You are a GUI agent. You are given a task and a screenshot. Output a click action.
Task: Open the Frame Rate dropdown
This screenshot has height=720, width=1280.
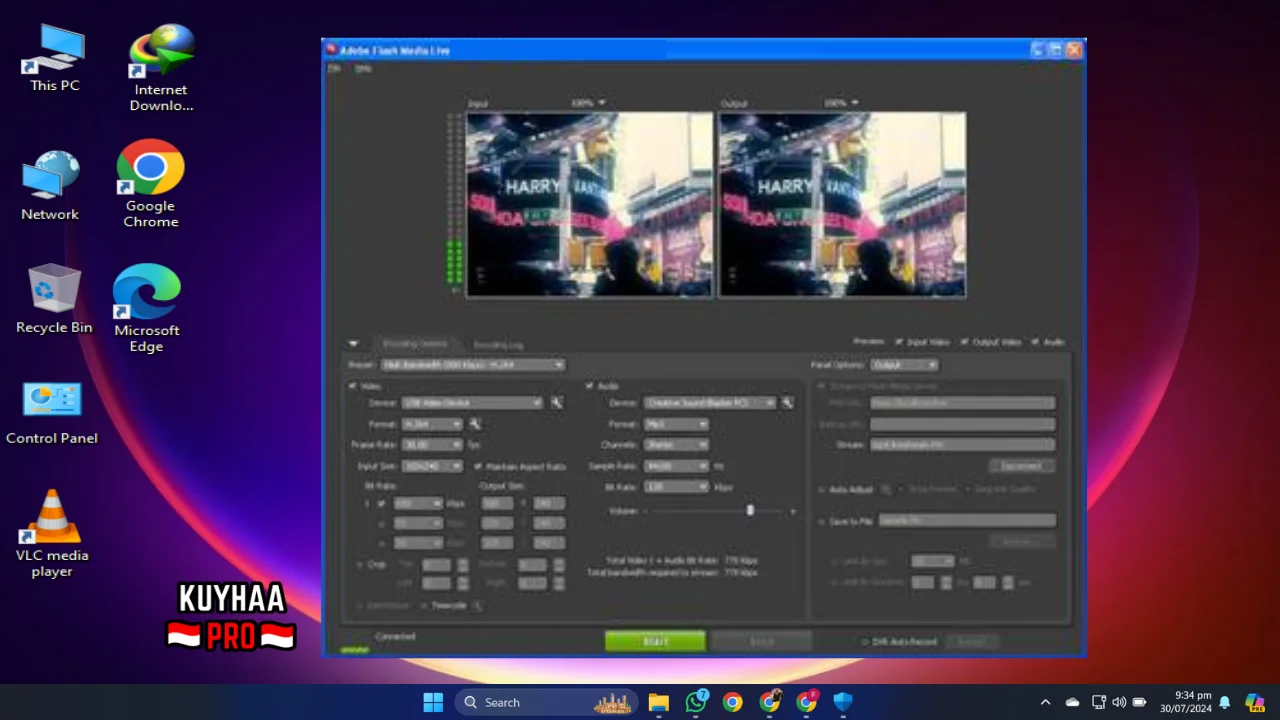[432, 445]
